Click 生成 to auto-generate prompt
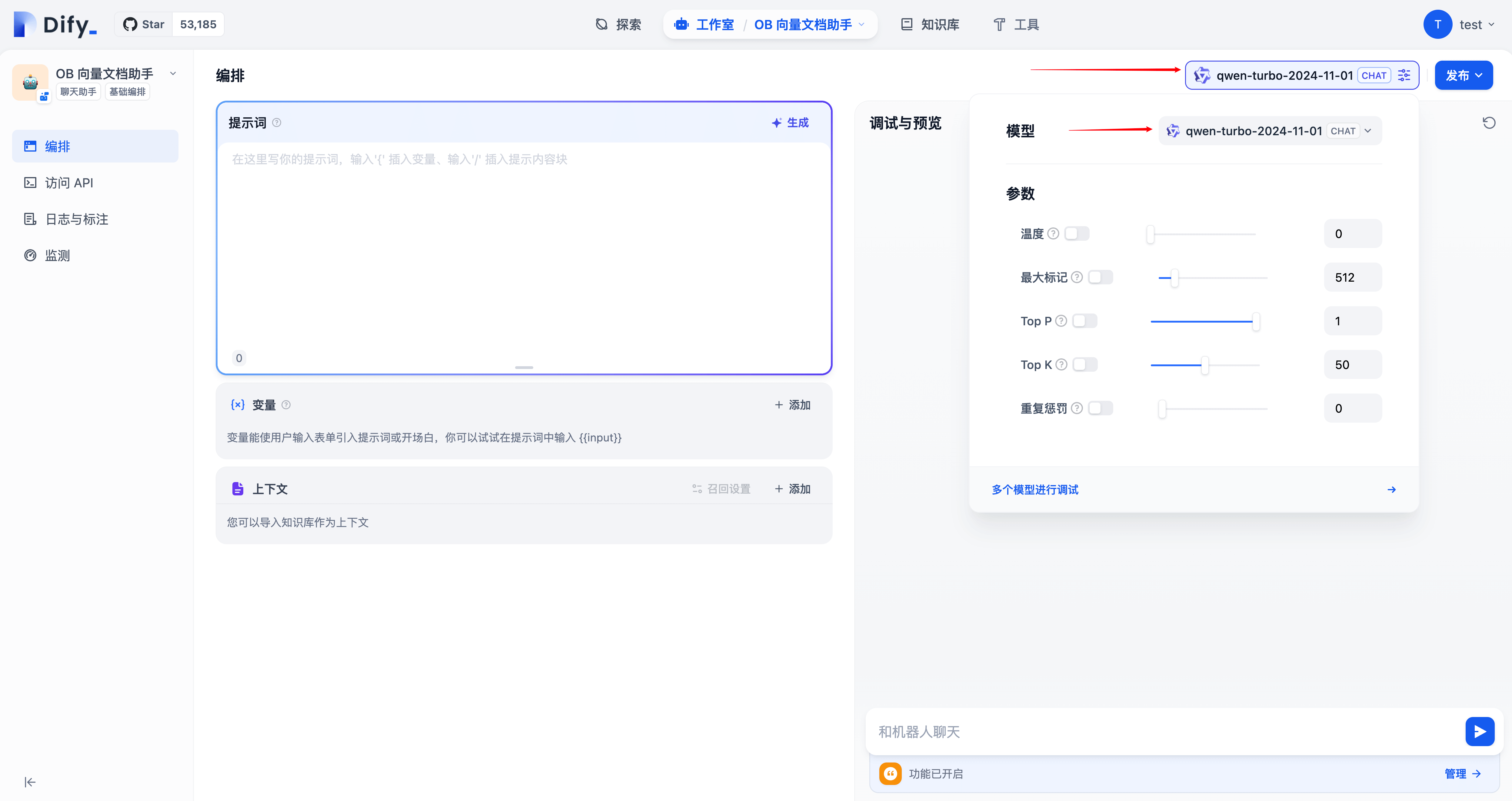Viewport: 1512px width, 801px height. click(790, 123)
